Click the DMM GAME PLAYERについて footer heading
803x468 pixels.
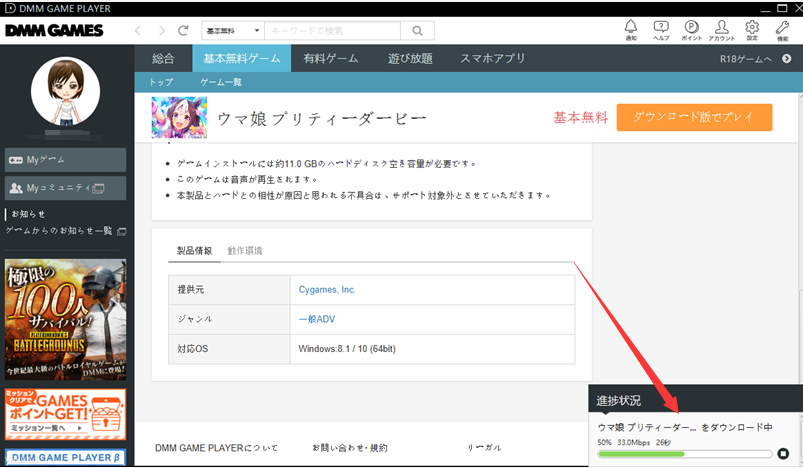[217, 448]
